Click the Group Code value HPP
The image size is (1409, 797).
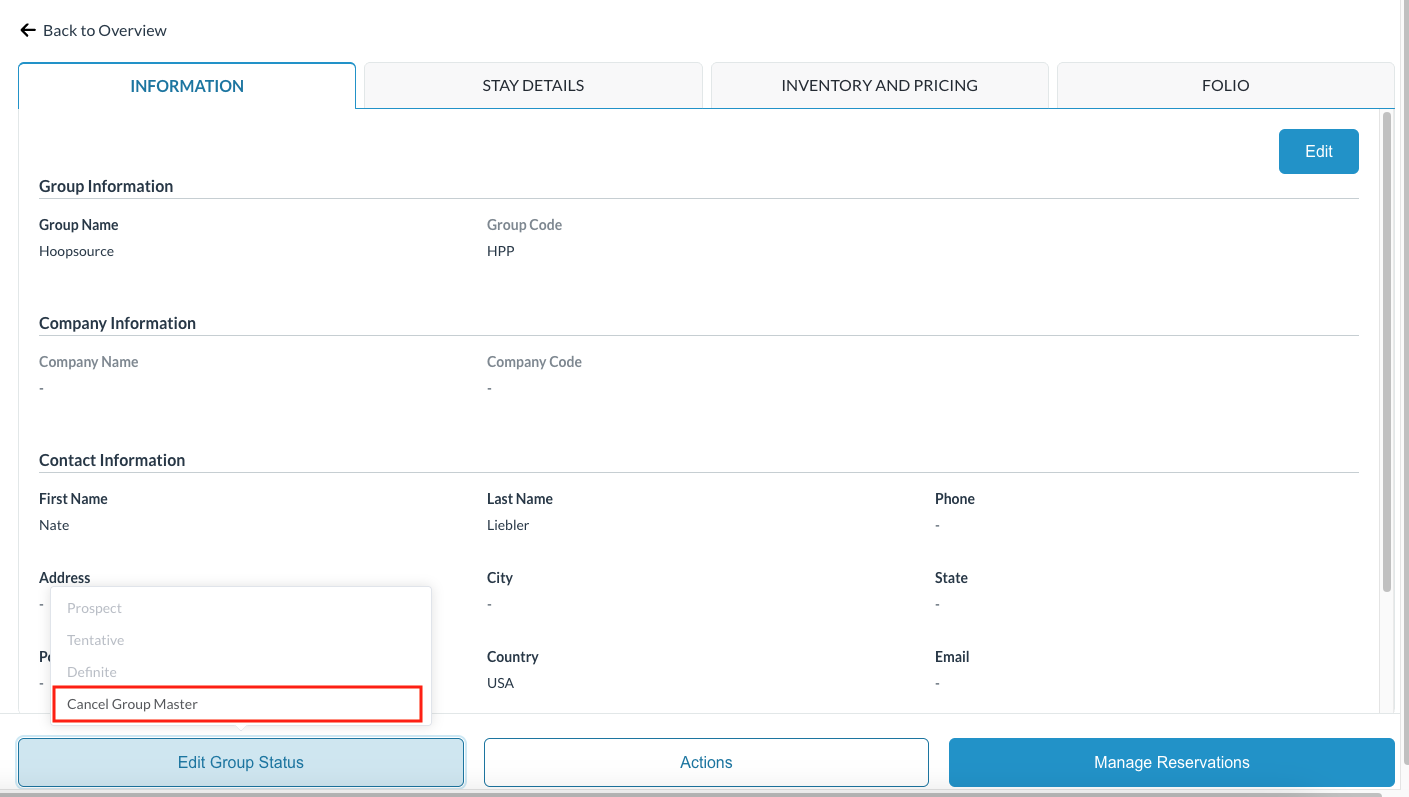(501, 250)
